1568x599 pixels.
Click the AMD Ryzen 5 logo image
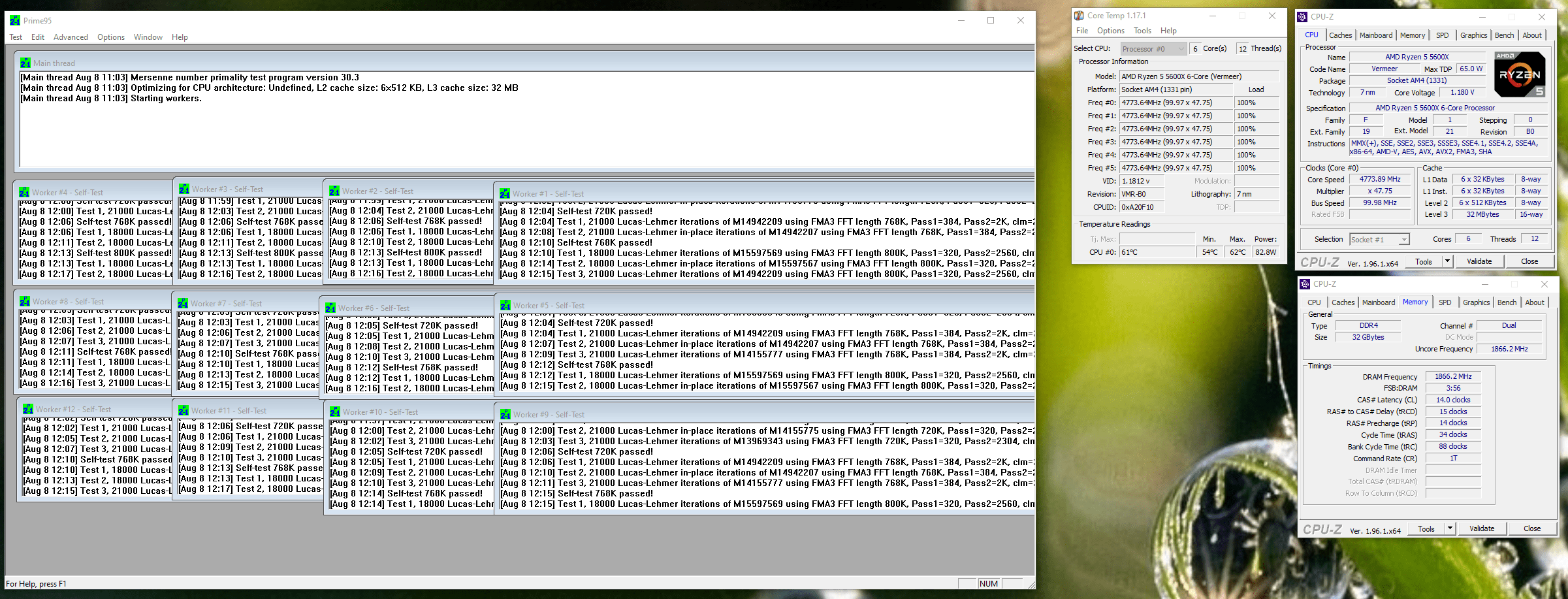tap(1520, 74)
